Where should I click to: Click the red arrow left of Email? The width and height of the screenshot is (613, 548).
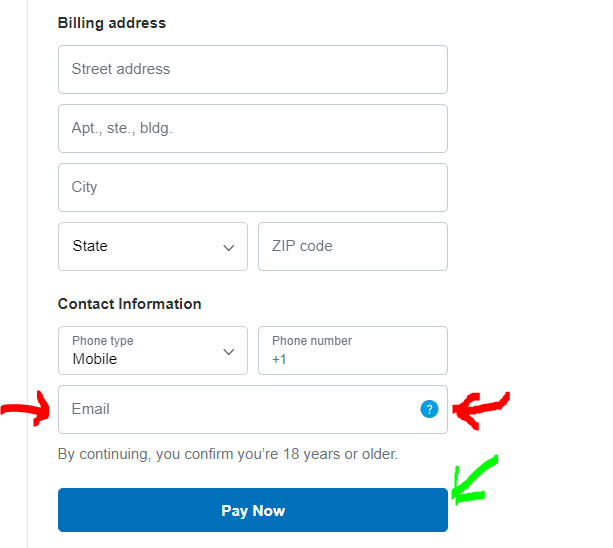coord(25,408)
